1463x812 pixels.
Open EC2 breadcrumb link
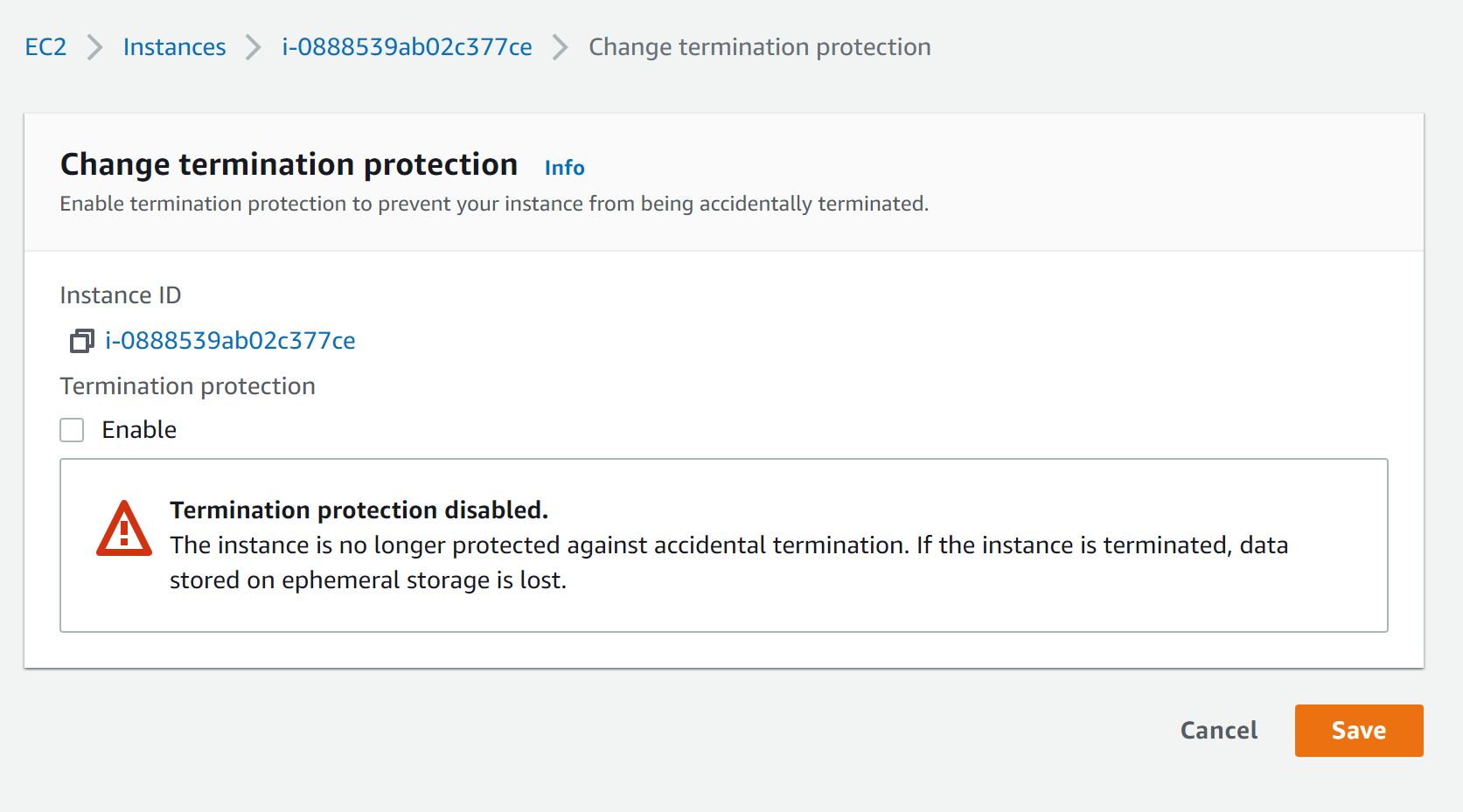[x=45, y=47]
